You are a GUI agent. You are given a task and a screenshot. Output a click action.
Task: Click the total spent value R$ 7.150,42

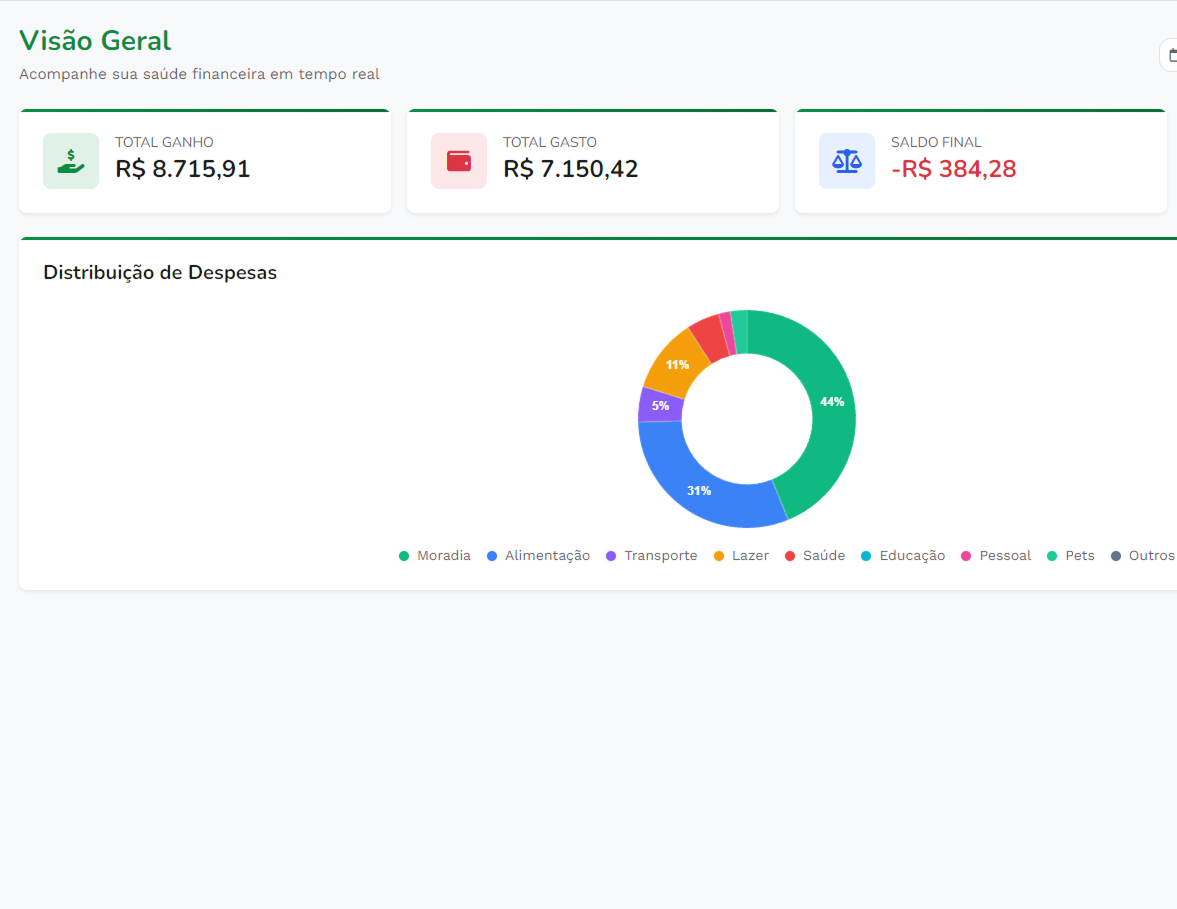tap(570, 169)
